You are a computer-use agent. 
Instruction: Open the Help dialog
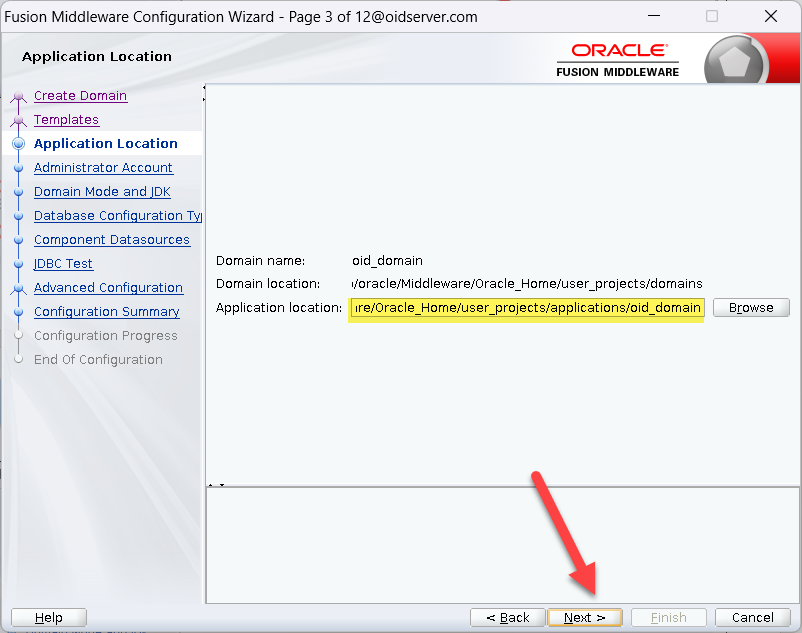pyautogui.click(x=48, y=617)
